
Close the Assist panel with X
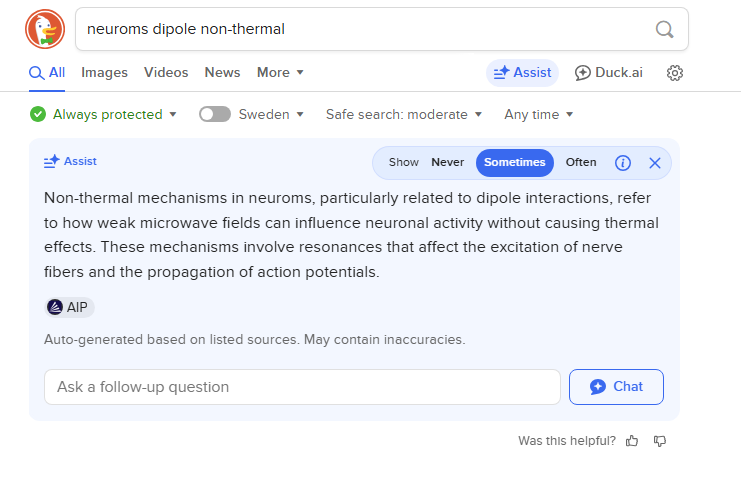[x=655, y=163]
